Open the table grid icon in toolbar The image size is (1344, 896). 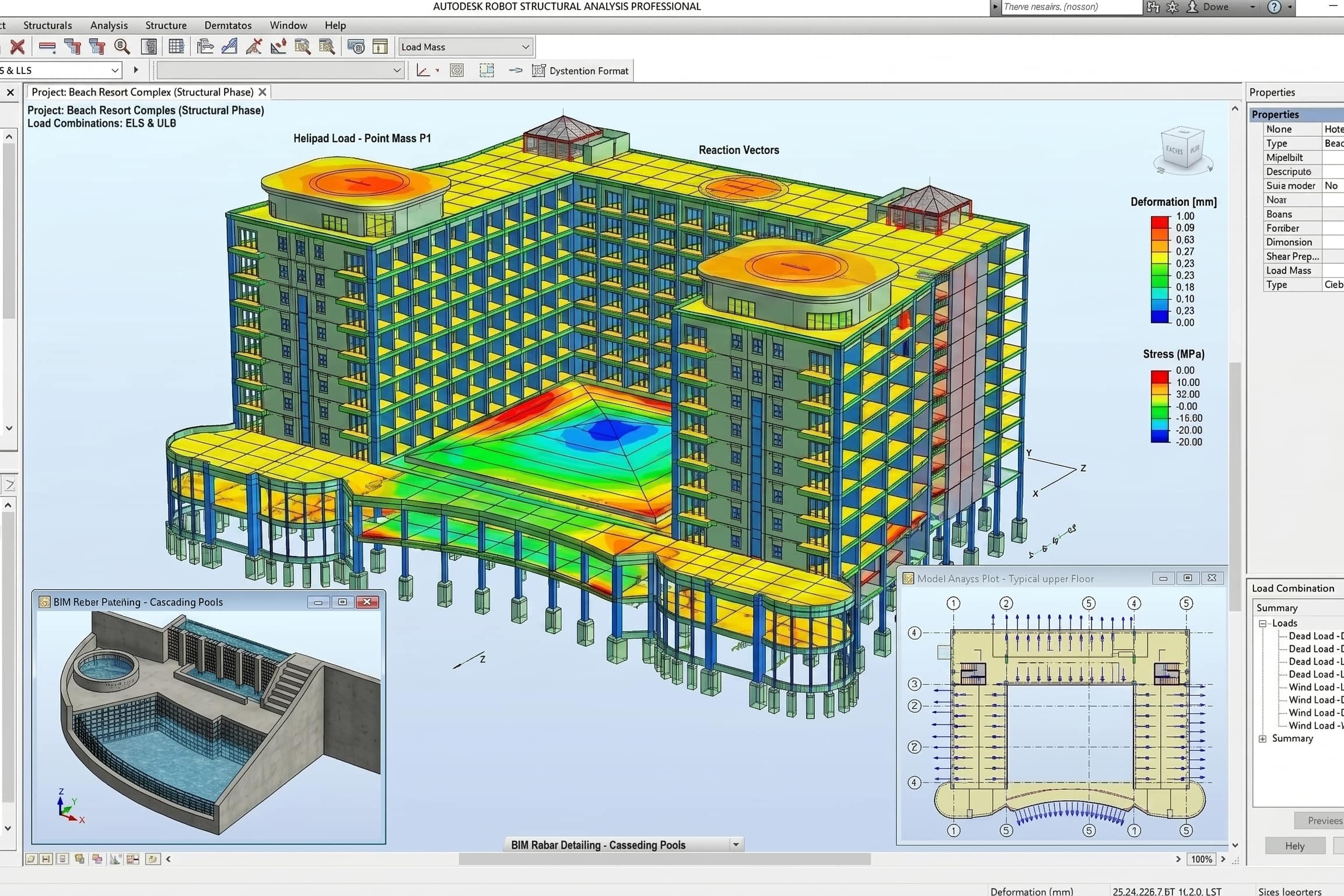[176, 47]
